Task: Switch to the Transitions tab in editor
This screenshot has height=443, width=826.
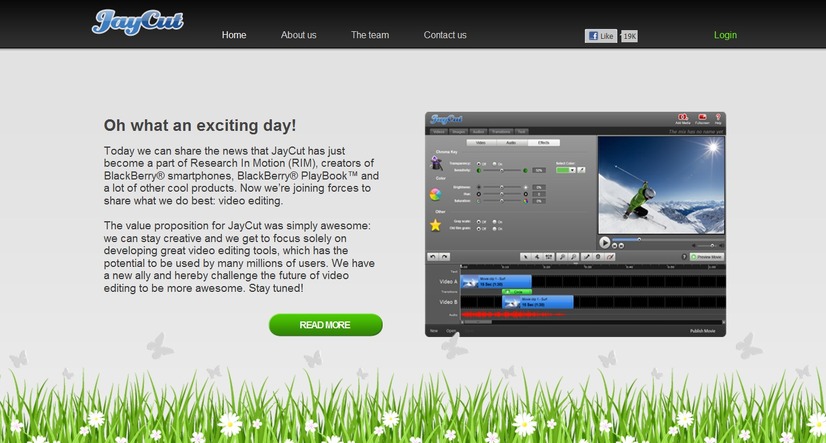Action: pyautogui.click(x=501, y=131)
